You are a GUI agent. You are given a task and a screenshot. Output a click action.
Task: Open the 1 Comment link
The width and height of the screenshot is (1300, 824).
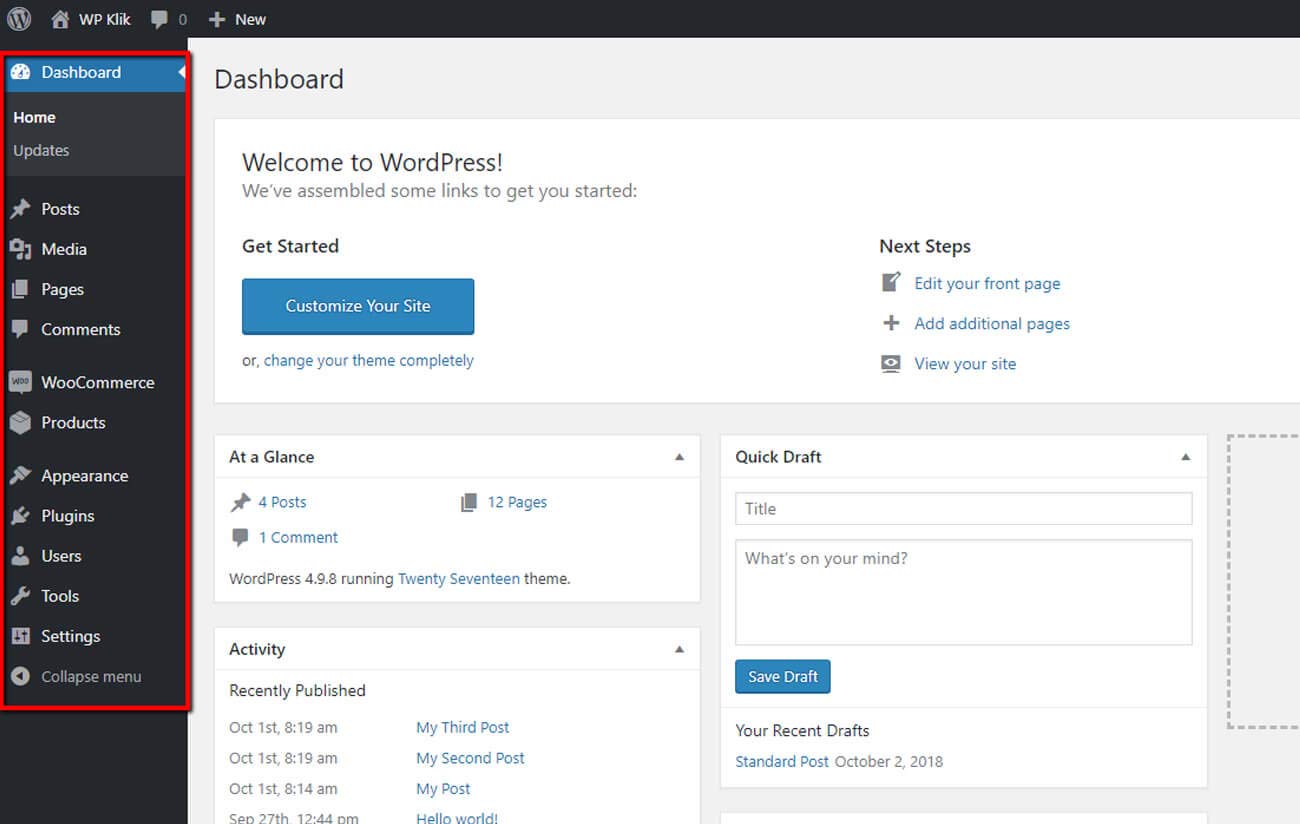tap(298, 537)
